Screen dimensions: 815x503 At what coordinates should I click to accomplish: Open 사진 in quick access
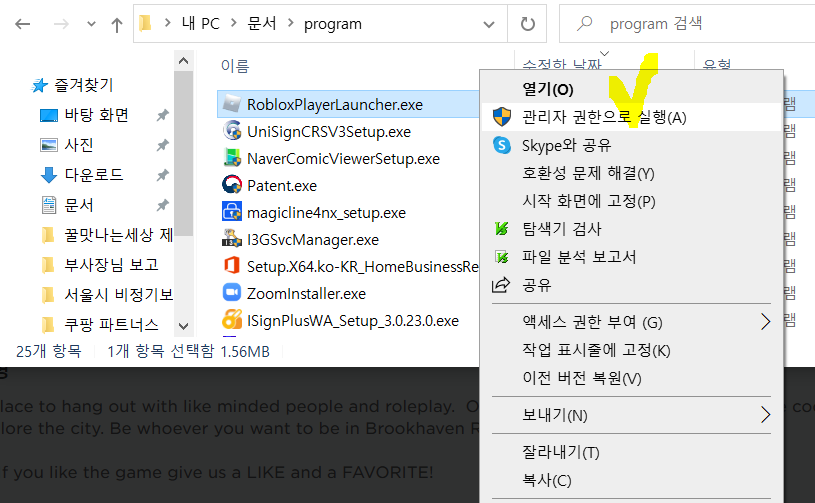(78, 144)
